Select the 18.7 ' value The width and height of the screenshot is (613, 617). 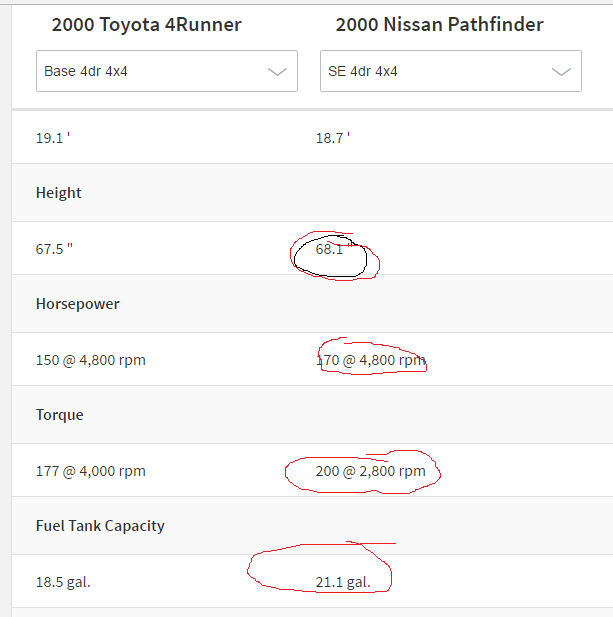333,138
